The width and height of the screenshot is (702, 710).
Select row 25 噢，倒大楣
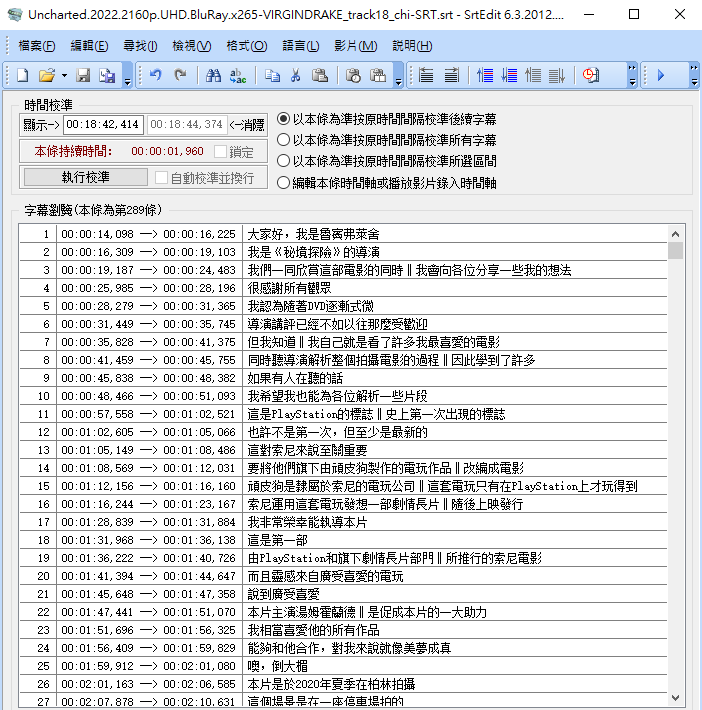pos(343,666)
